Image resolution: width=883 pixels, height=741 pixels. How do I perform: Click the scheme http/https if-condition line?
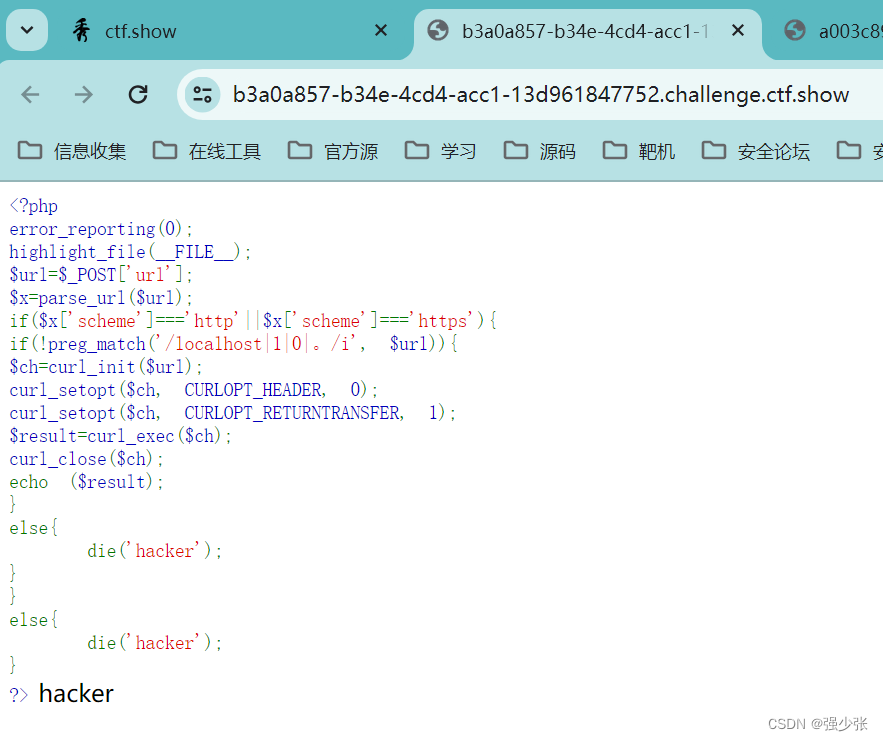click(x=253, y=321)
